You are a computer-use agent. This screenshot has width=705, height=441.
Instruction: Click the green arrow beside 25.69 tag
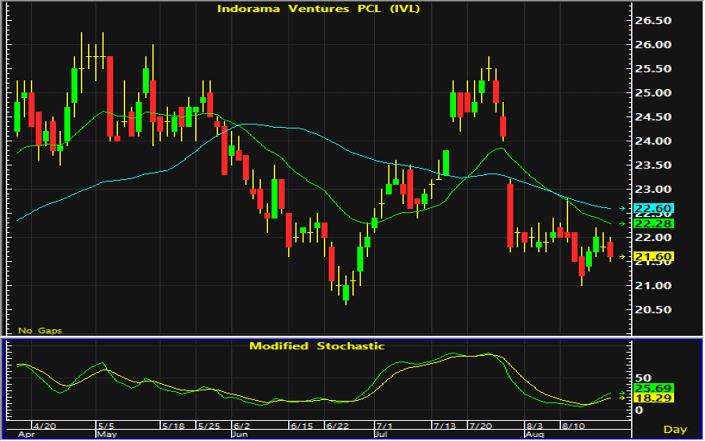[x=622, y=393]
